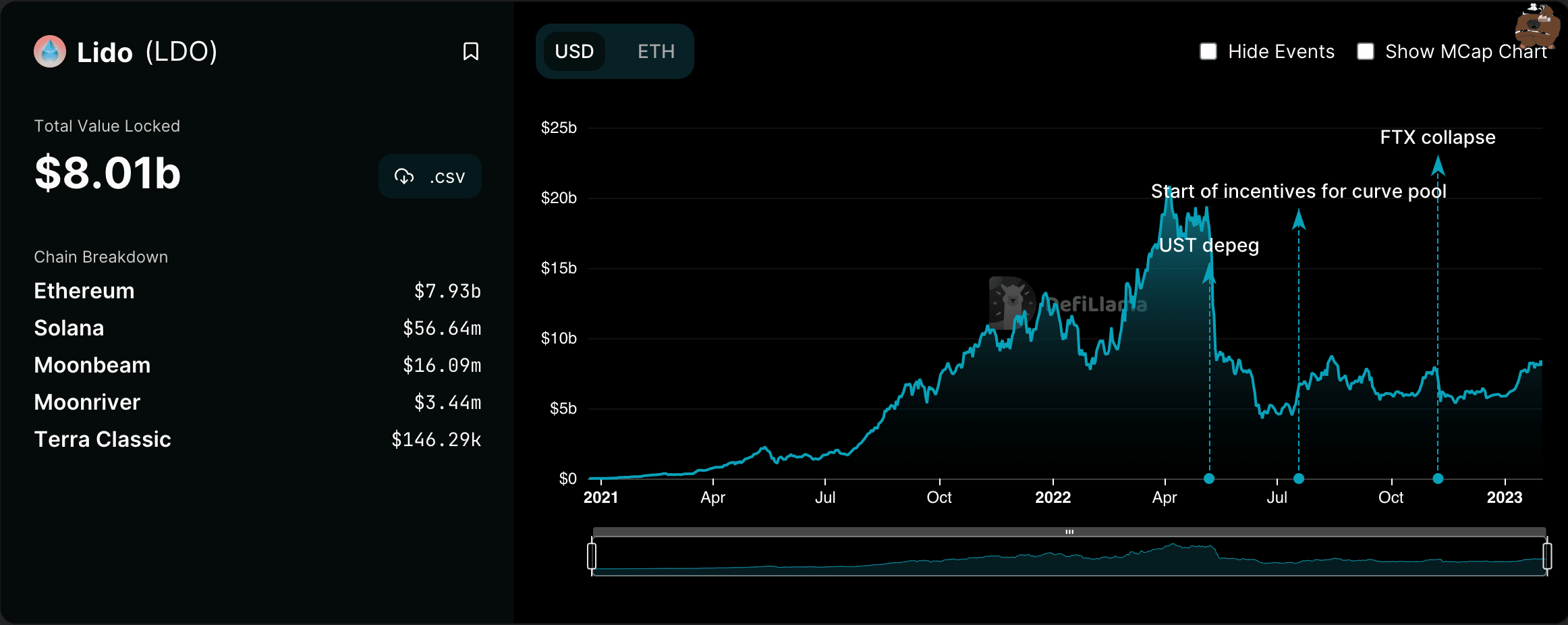1568x625 pixels.
Task: Switch chart denomination to USD
Action: click(x=574, y=51)
